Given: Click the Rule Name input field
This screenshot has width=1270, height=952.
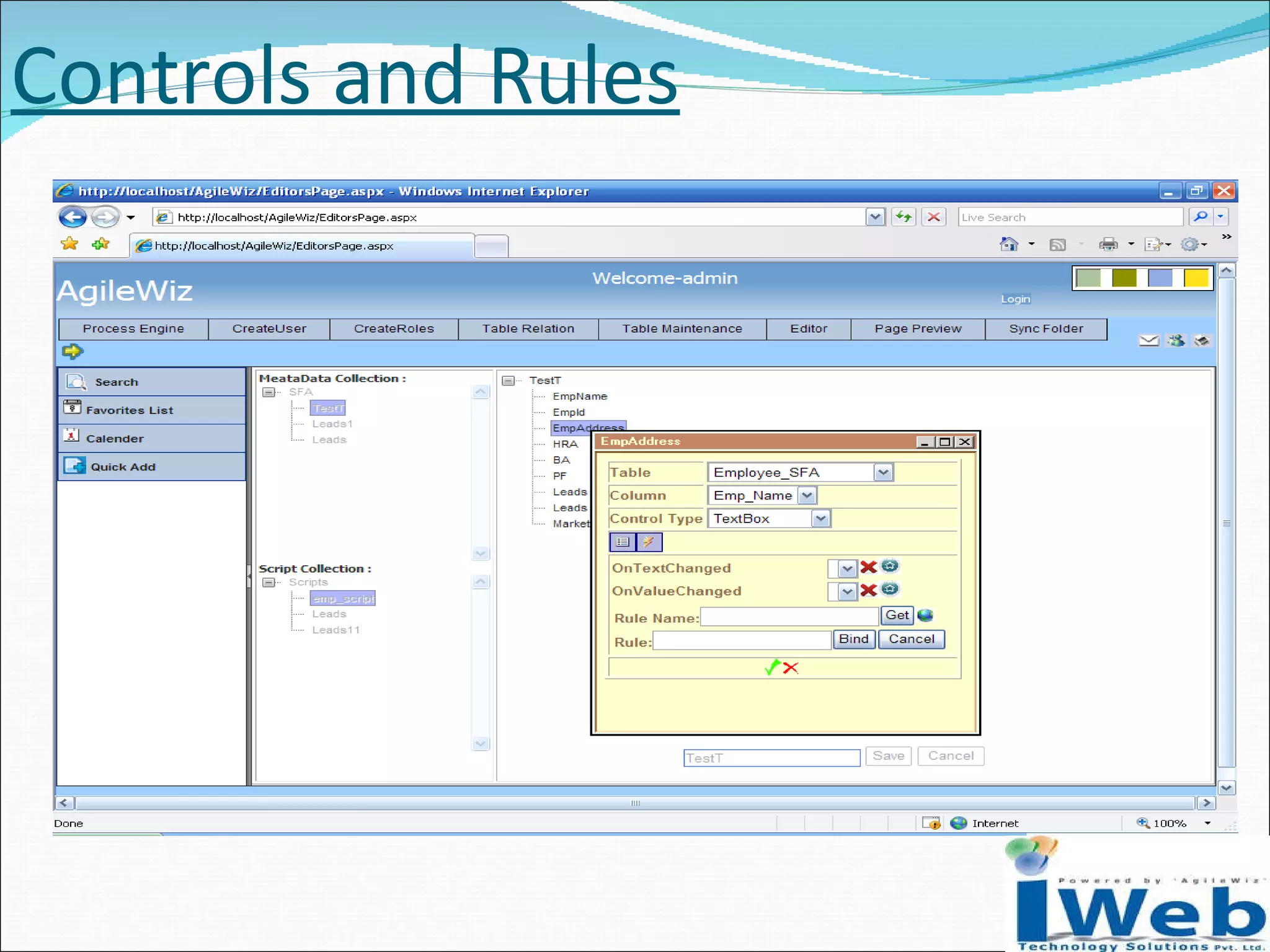Looking at the screenshot, I should pos(789,617).
